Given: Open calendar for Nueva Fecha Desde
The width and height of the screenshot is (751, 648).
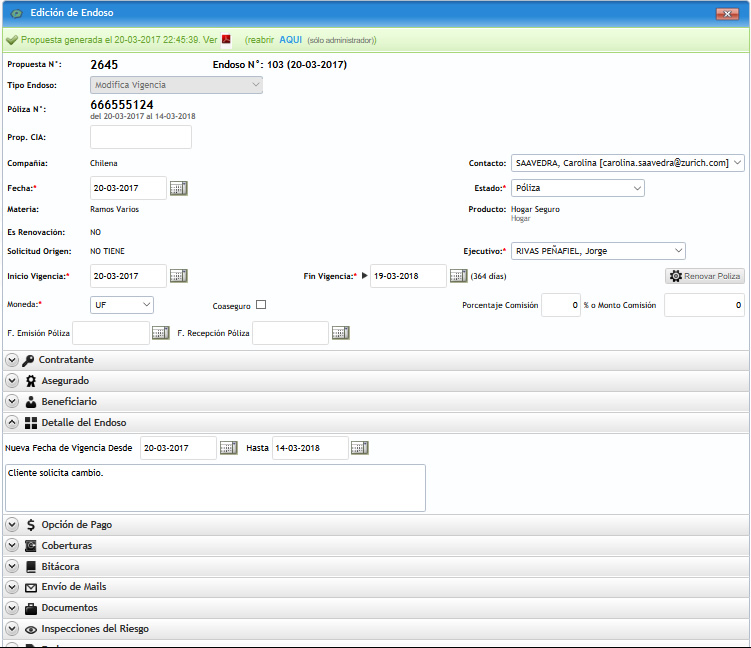Looking at the screenshot, I should pyautogui.click(x=228, y=448).
